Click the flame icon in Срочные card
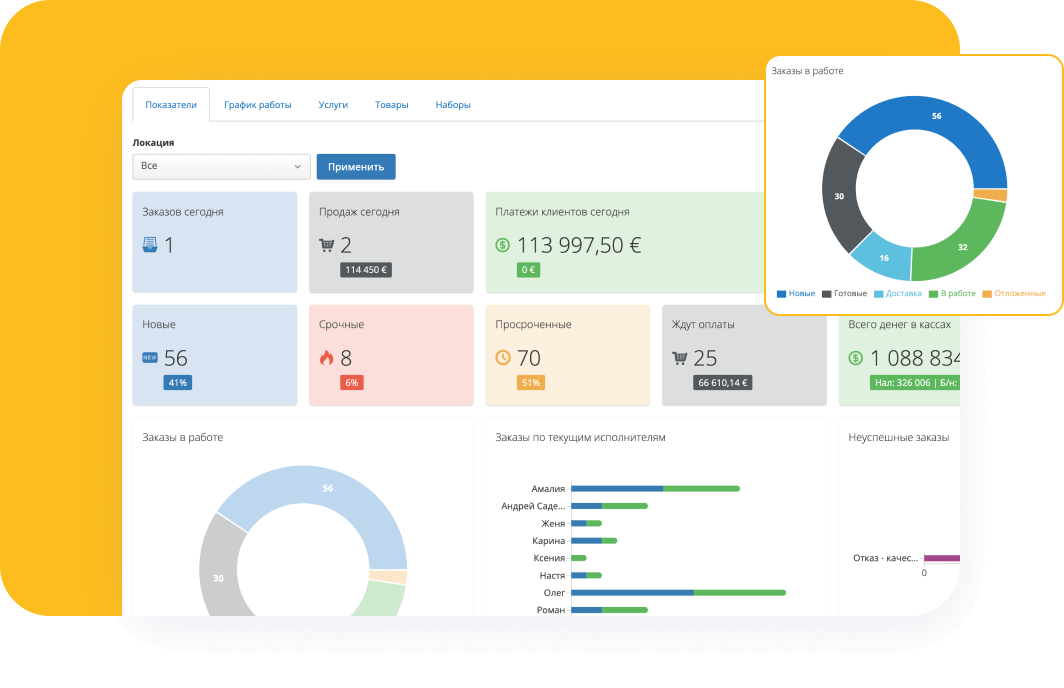 [326, 357]
